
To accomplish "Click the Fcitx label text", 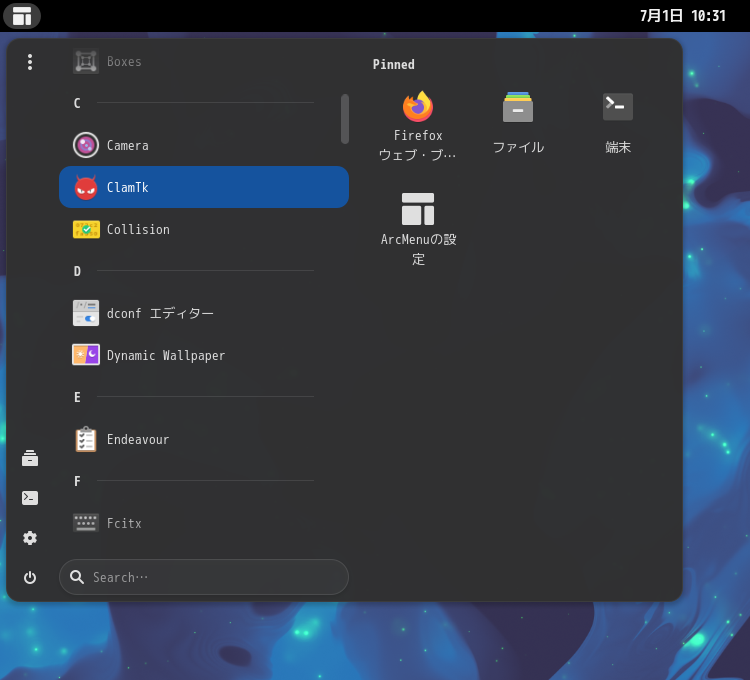I will [x=124, y=523].
